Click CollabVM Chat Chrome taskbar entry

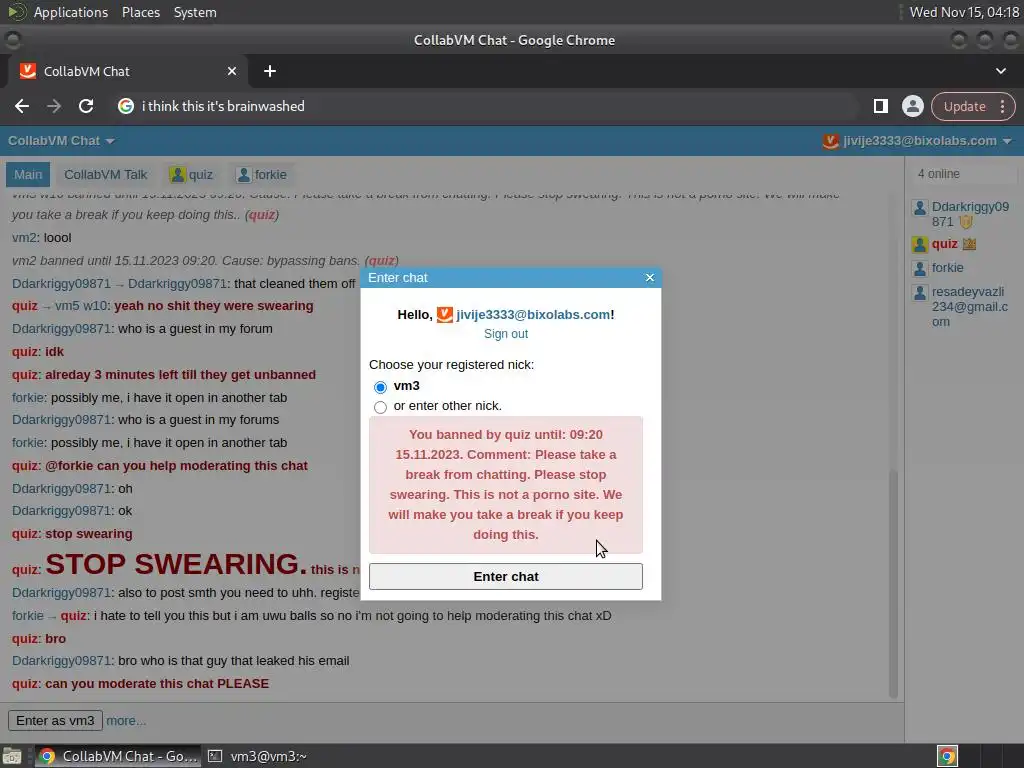pos(118,756)
